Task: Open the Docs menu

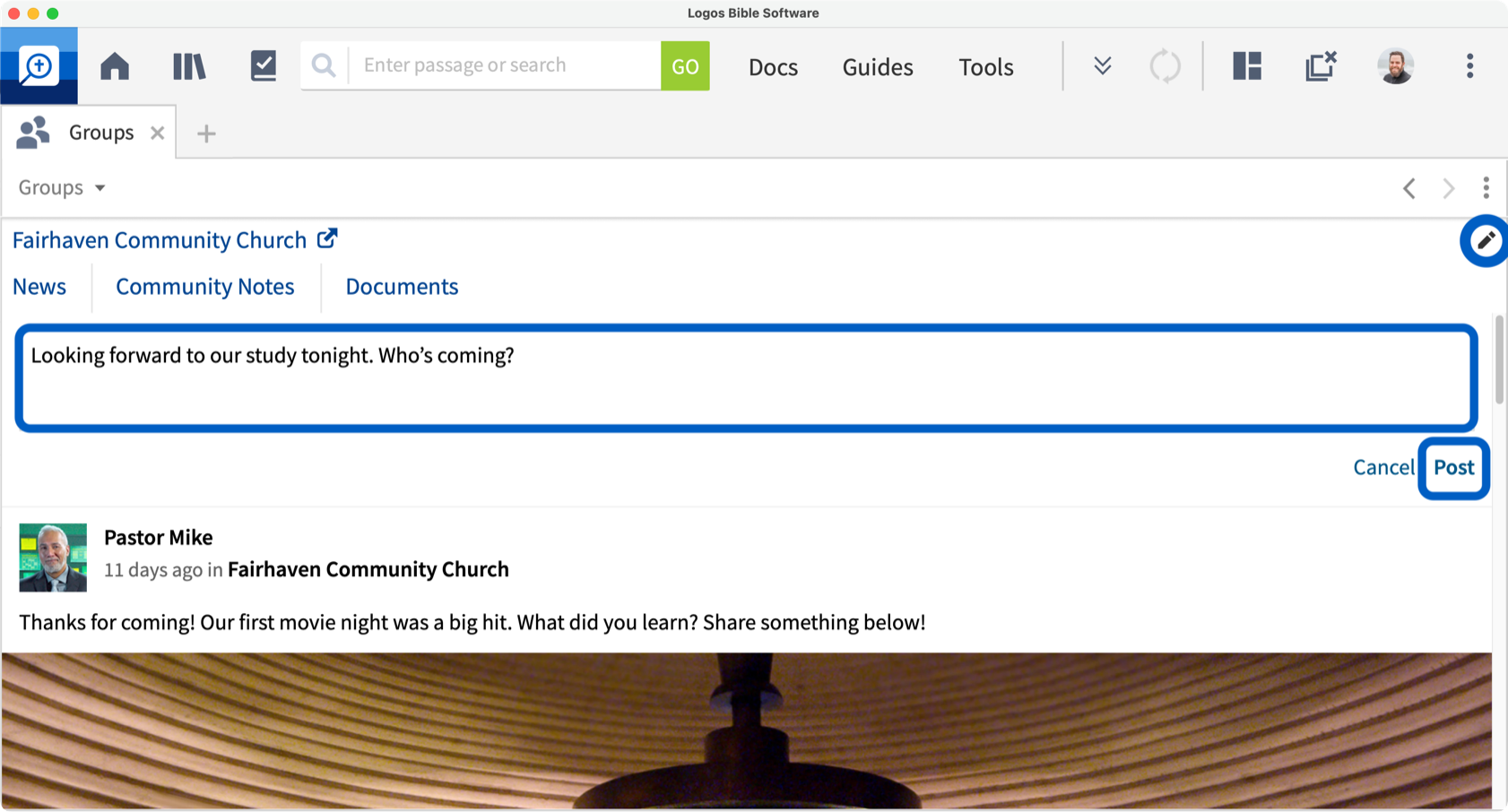Action: coord(773,67)
